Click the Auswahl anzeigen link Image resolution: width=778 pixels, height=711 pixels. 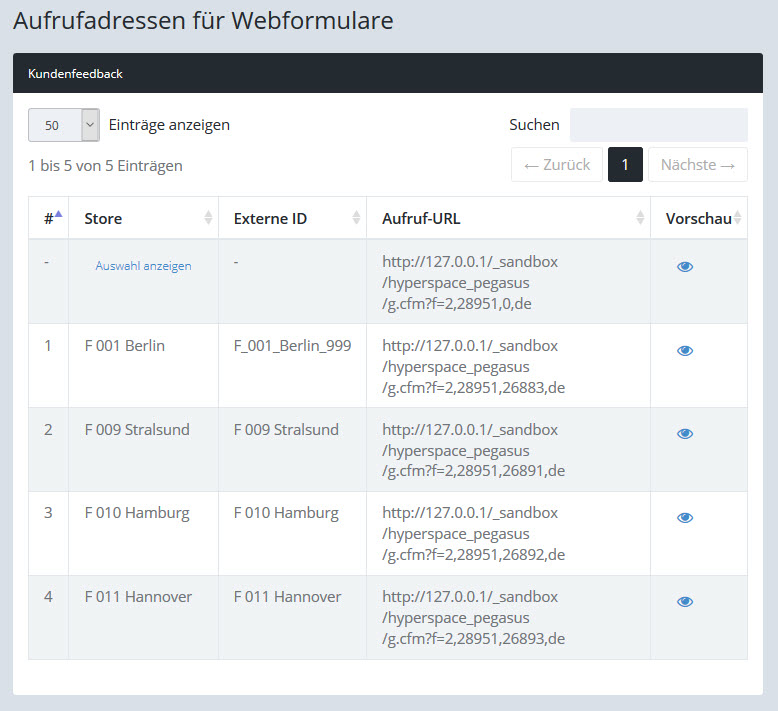click(143, 266)
